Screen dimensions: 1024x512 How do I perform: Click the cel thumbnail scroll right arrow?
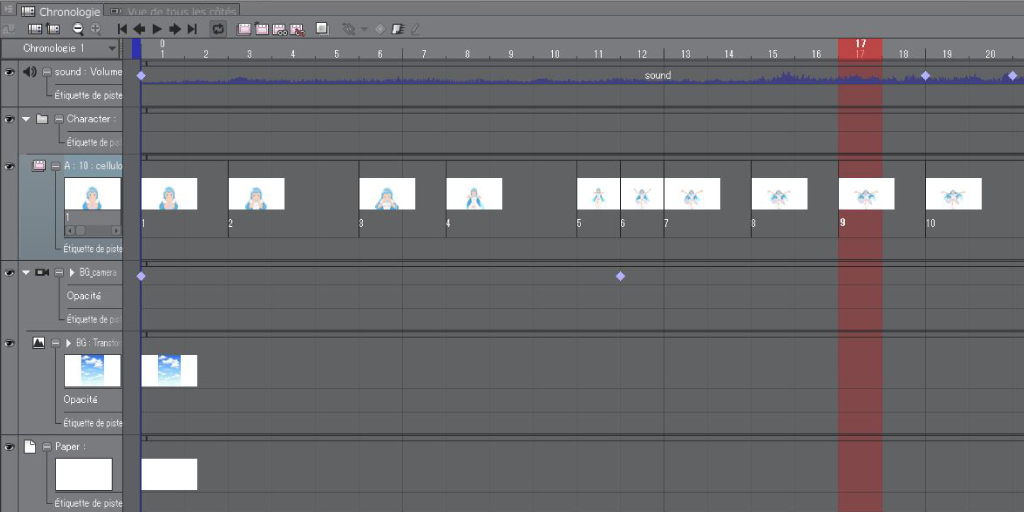(x=116, y=230)
